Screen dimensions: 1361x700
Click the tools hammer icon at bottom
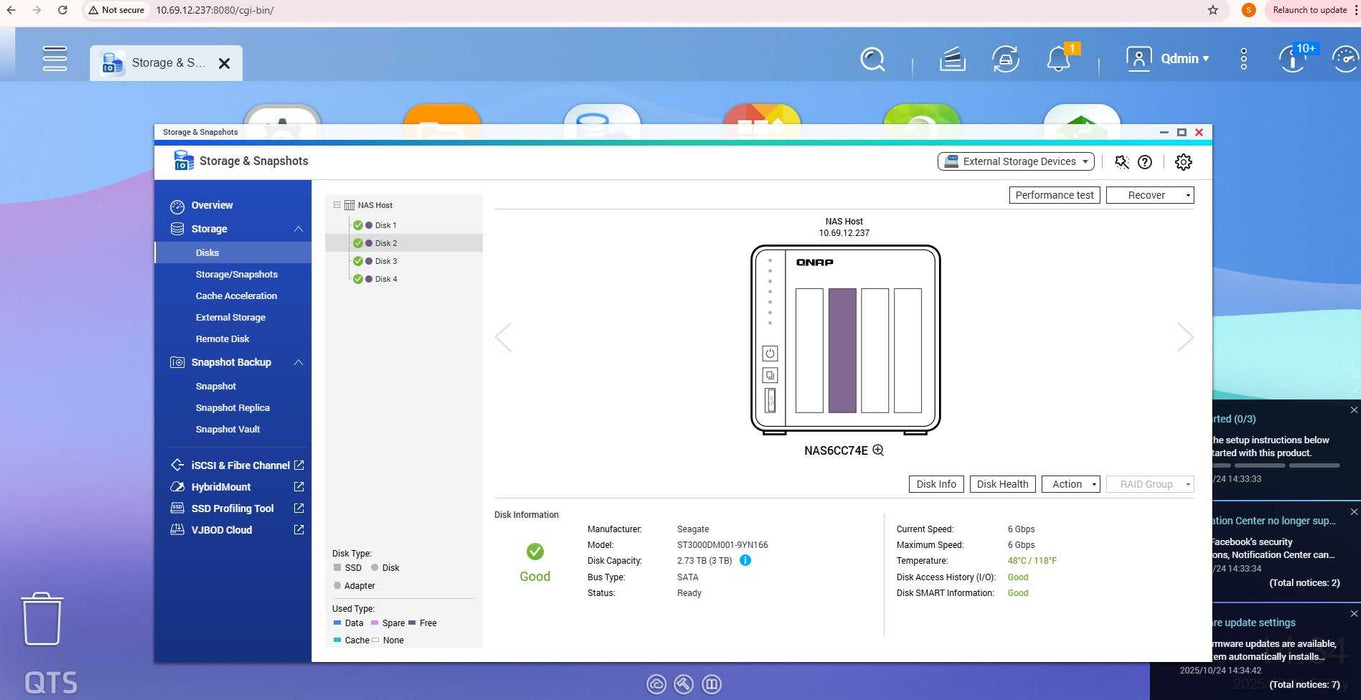coord(684,684)
